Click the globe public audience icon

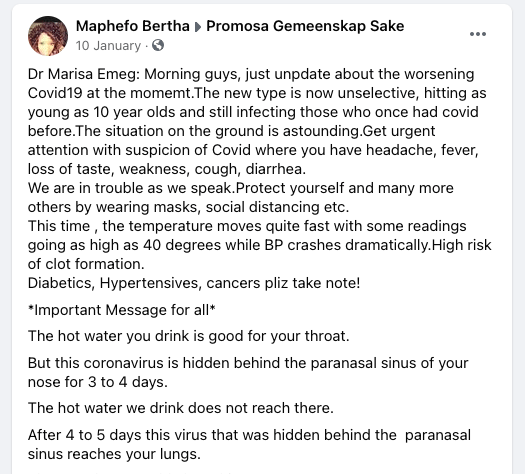pyautogui.click(x=158, y=45)
